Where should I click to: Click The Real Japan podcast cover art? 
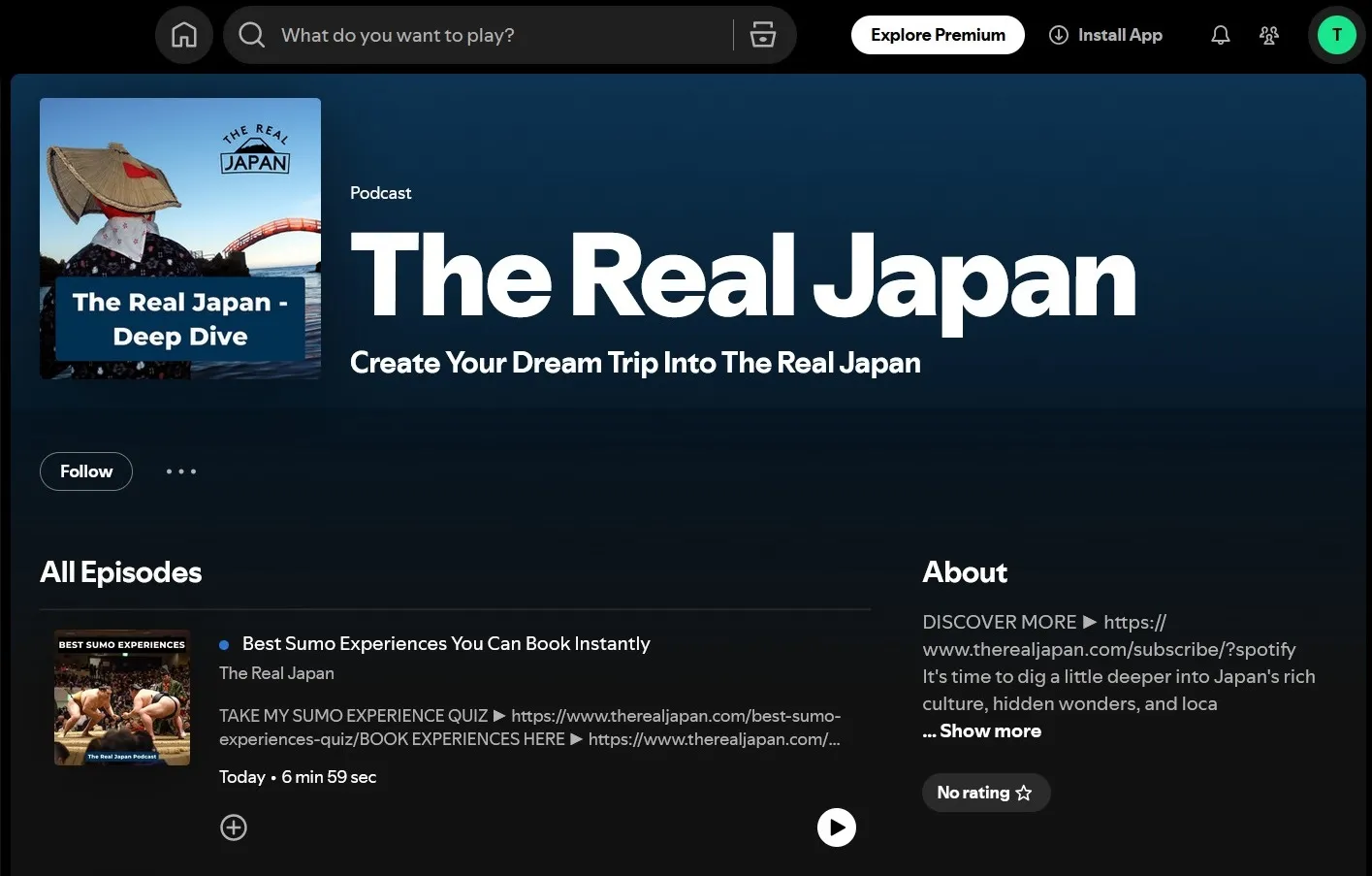click(180, 239)
